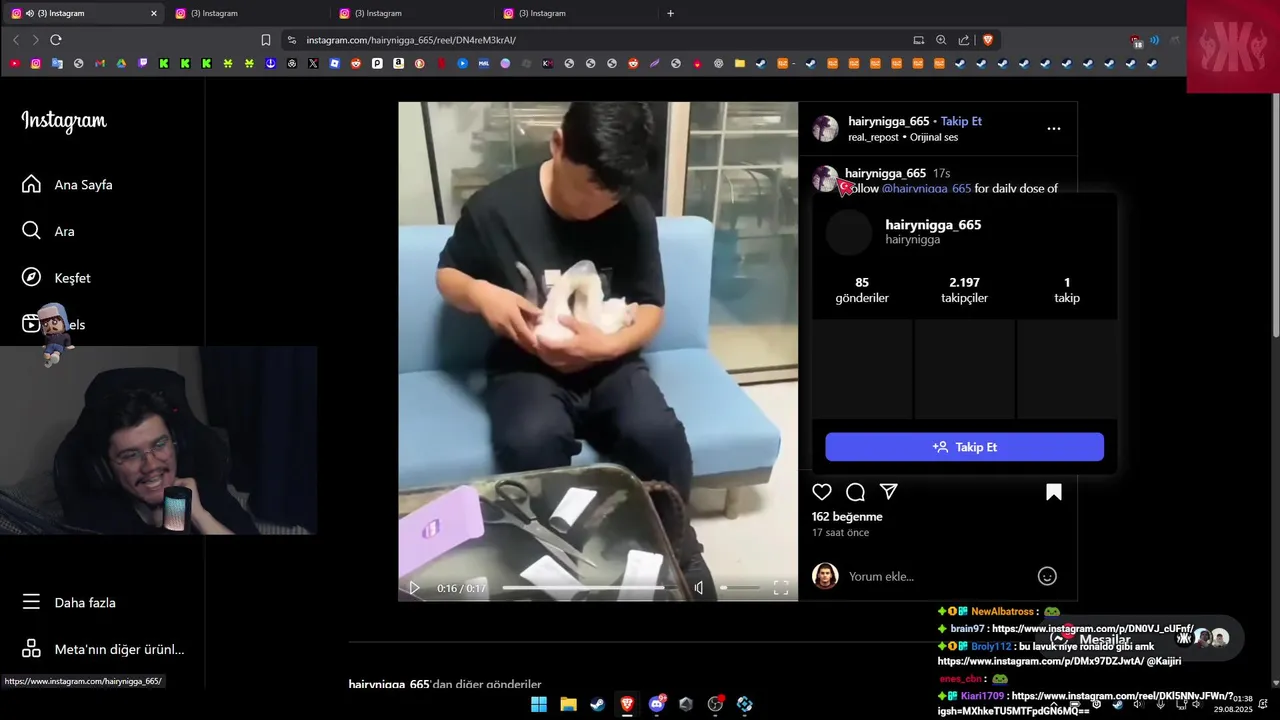This screenshot has width=1280, height=720.
Task: Close the first Instagram tab
Action: click(x=153, y=13)
